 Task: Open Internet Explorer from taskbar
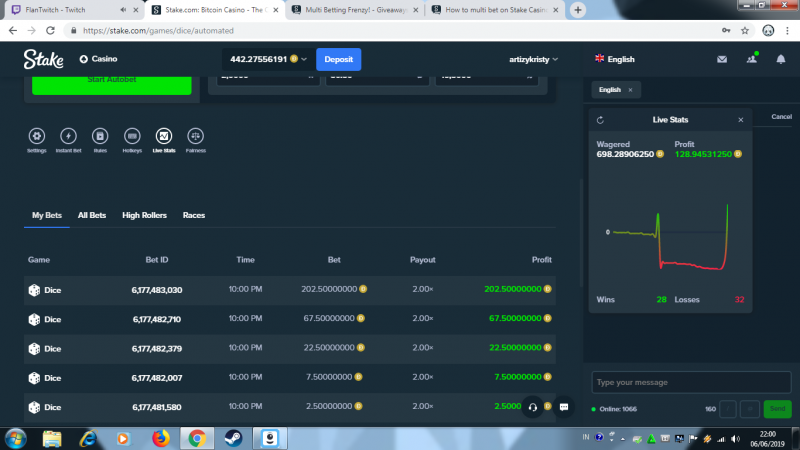[x=88, y=438]
